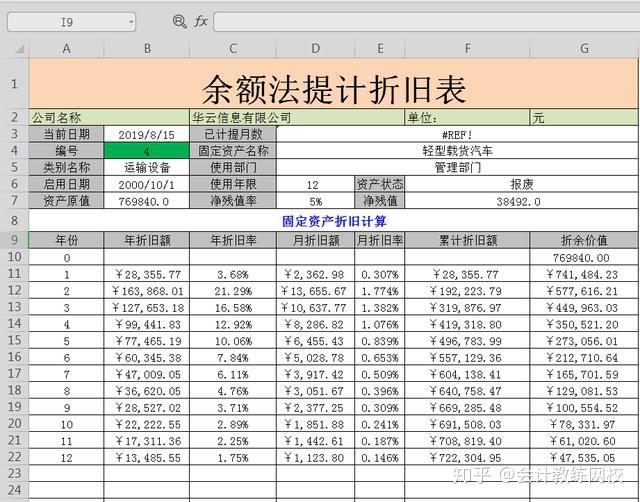Click the 年折旧额 heading cell
This screenshot has width=640, height=502.
click(147, 240)
